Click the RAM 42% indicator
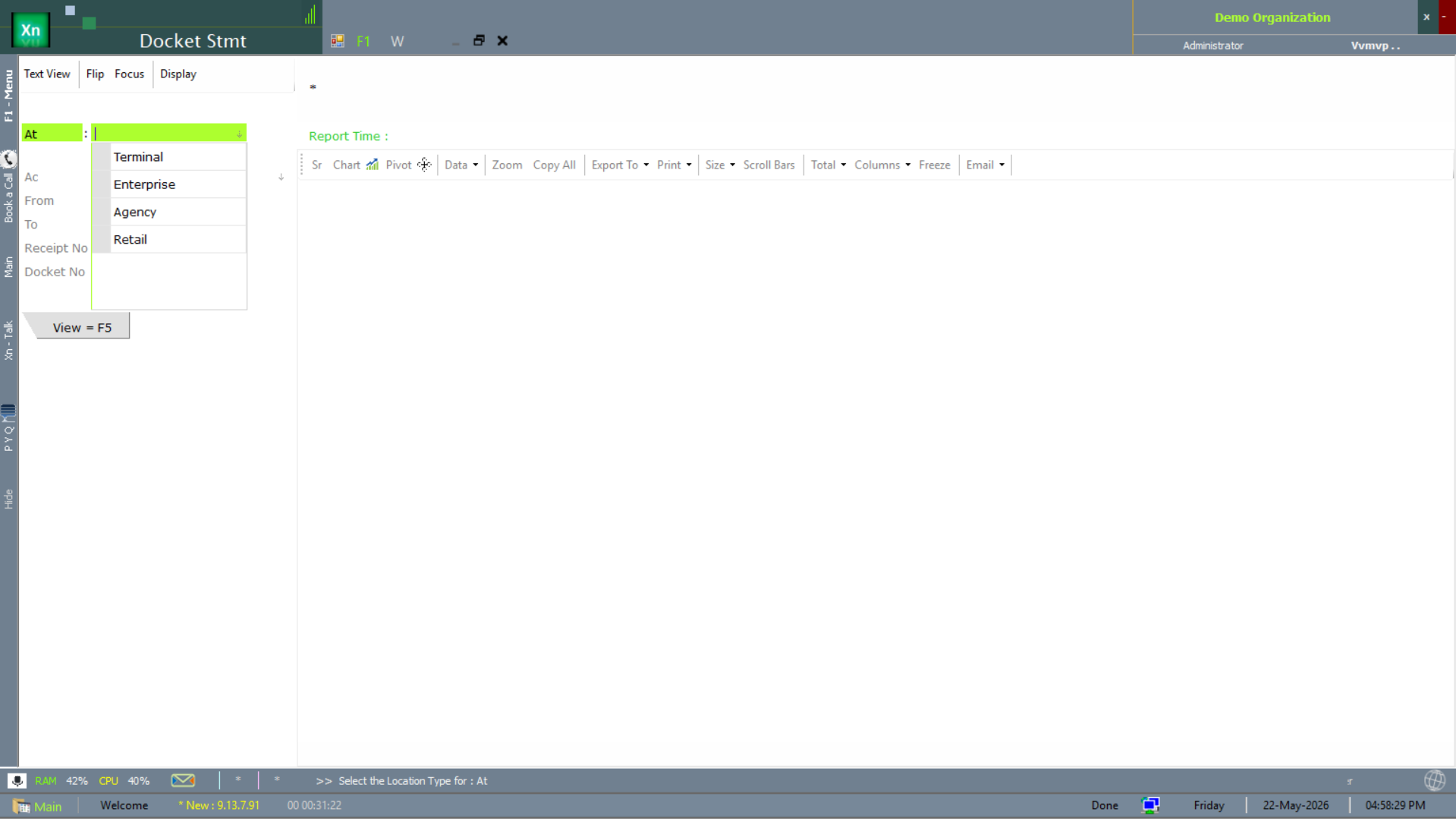Screen dimensions: 1456x819 click(x=61, y=780)
